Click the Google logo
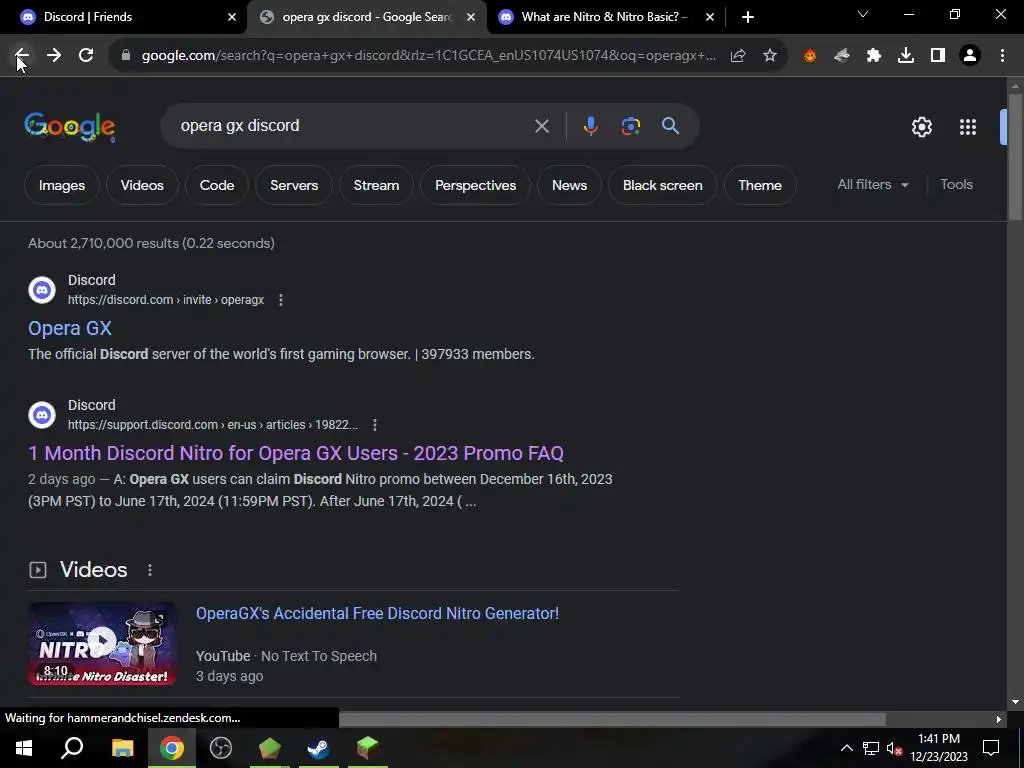1024x768 pixels. pyautogui.click(x=70, y=127)
